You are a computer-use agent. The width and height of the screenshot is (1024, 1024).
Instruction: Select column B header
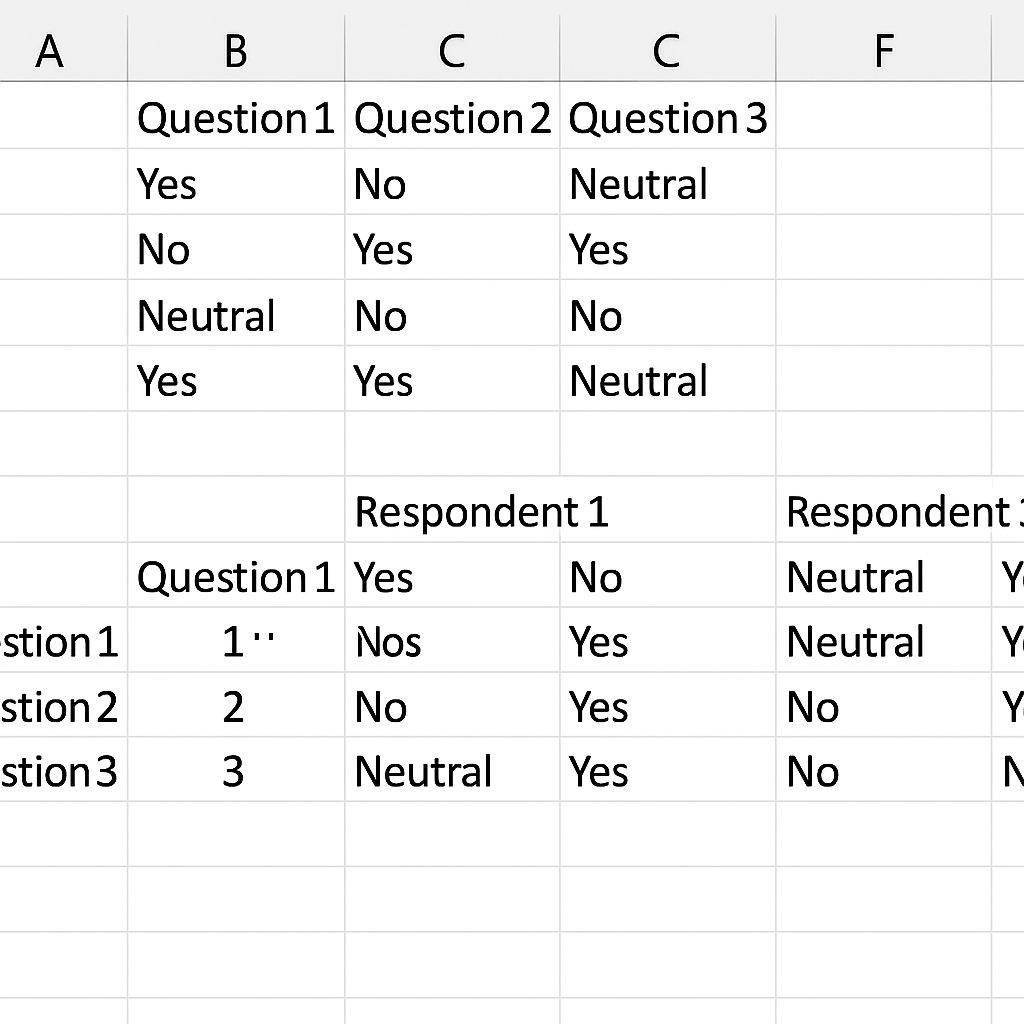(x=236, y=51)
